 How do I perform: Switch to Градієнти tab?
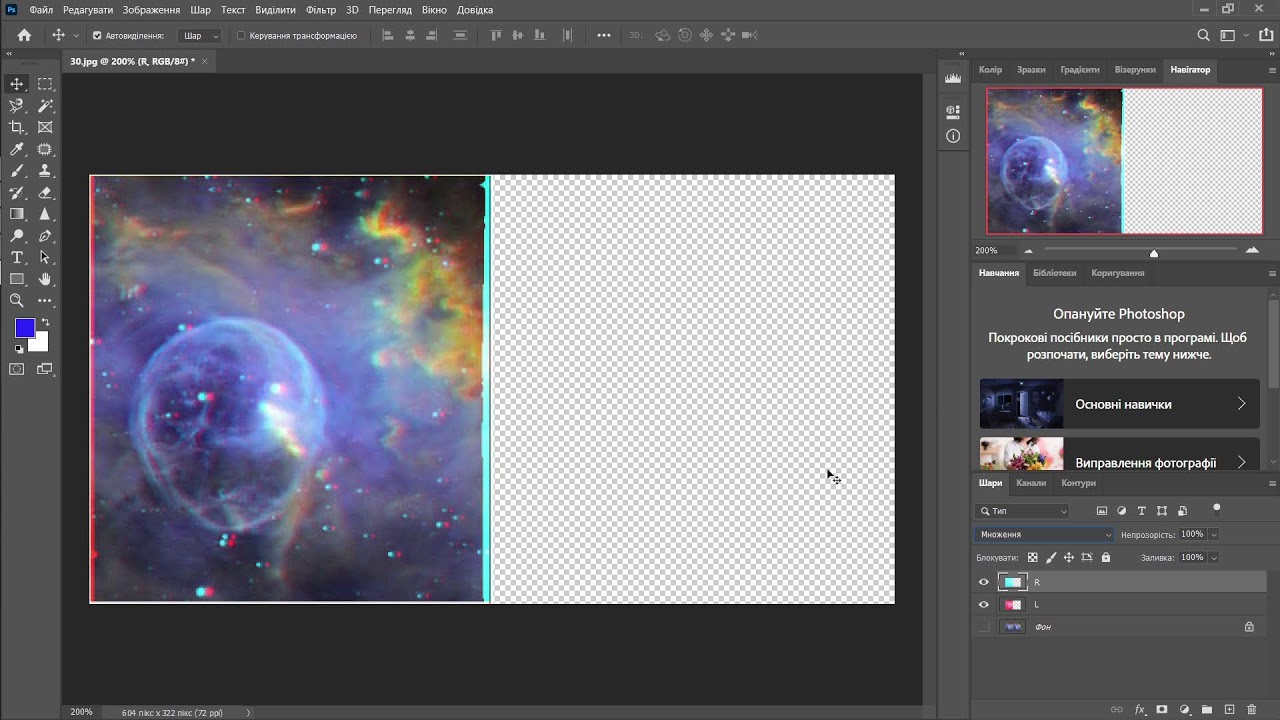(x=1080, y=70)
